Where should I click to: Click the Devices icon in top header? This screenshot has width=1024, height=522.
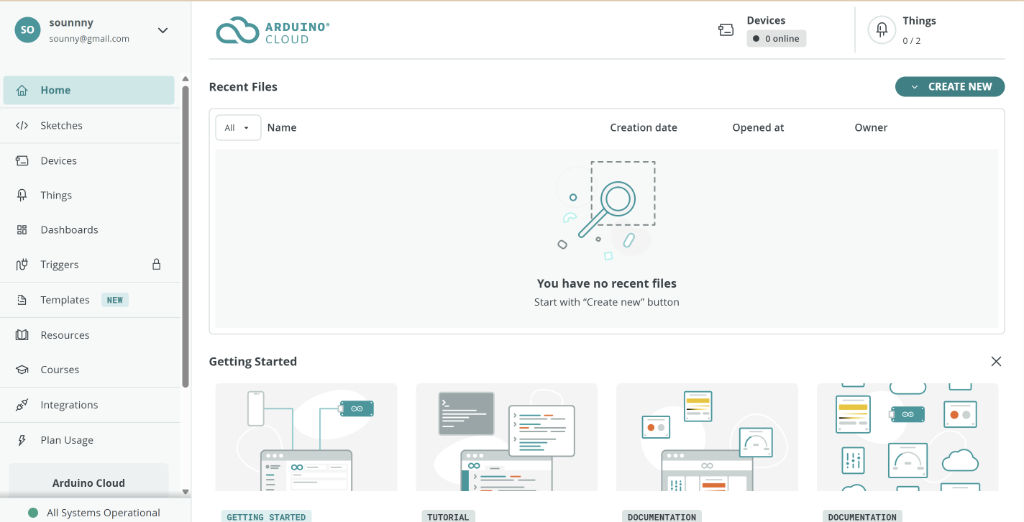tap(726, 30)
